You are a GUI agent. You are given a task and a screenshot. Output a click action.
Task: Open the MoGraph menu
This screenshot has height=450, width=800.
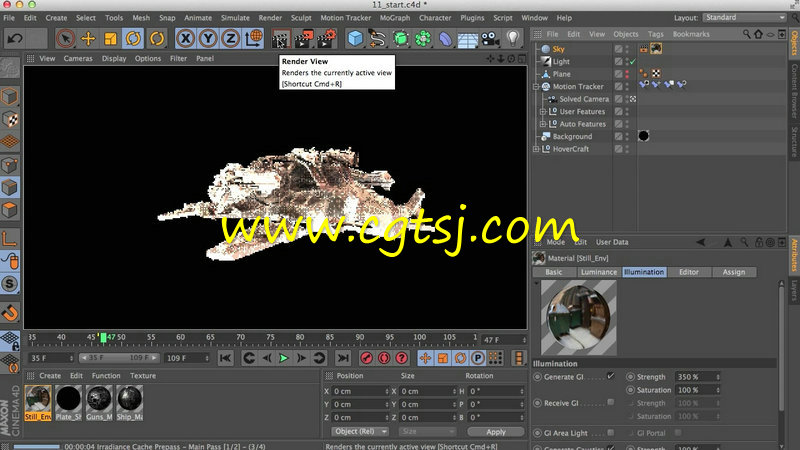[394, 18]
